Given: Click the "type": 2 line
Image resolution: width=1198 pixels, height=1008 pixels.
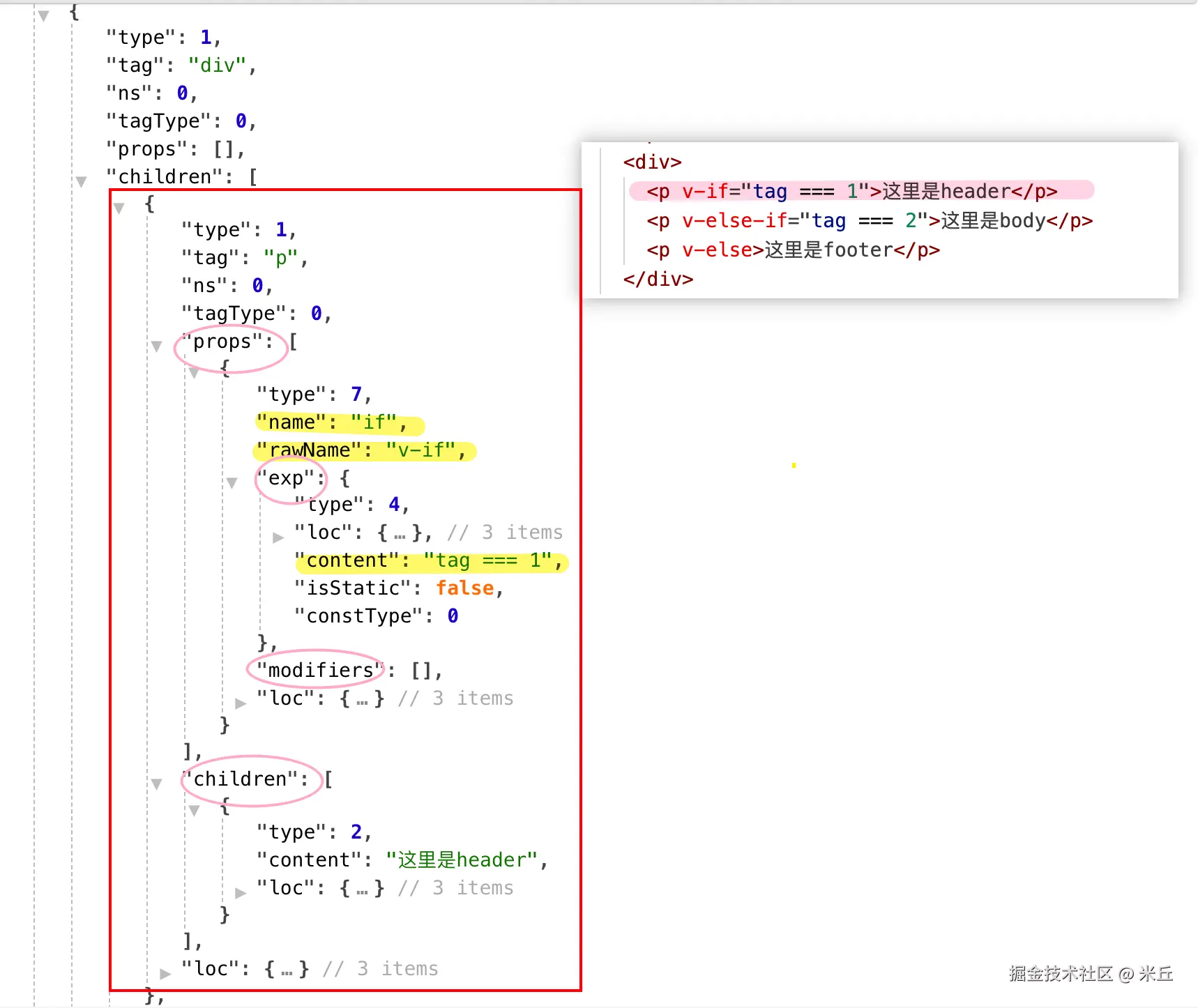Looking at the screenshot, I should point(314,832).
